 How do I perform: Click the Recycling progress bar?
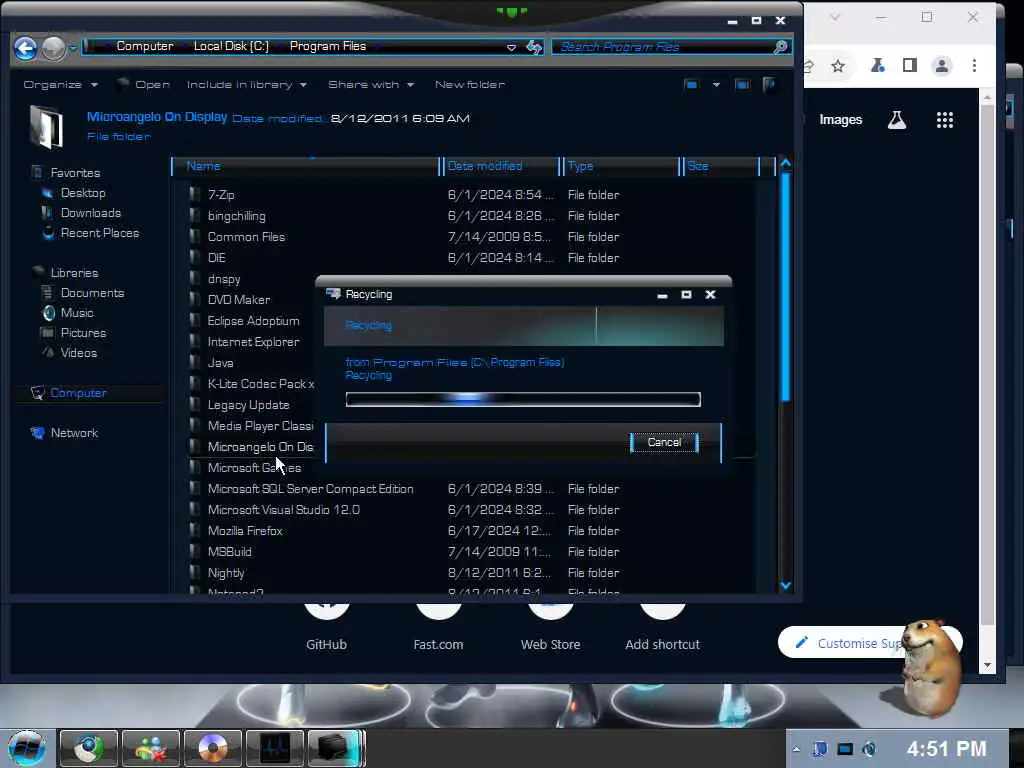click(523, 399)
